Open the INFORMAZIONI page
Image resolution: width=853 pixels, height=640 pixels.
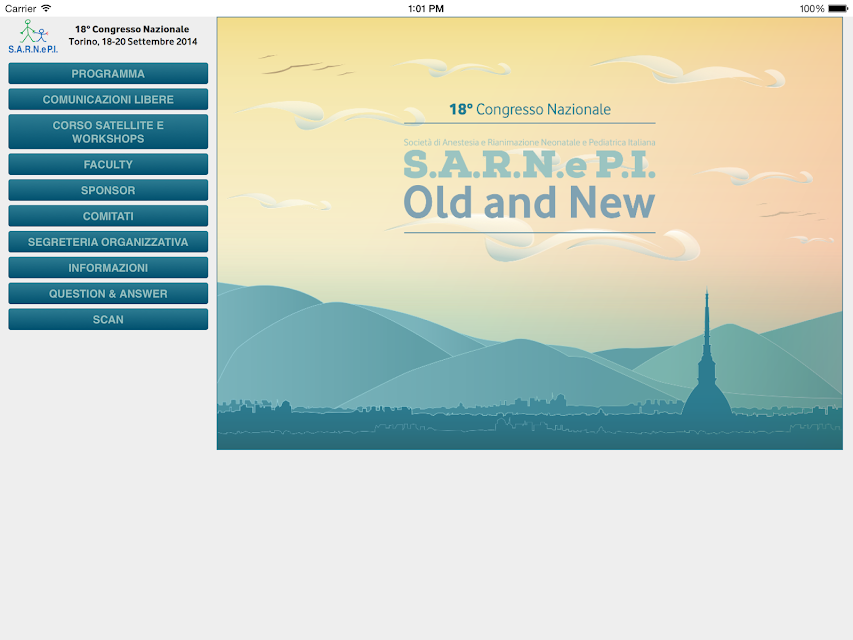[x=108, y=268]
